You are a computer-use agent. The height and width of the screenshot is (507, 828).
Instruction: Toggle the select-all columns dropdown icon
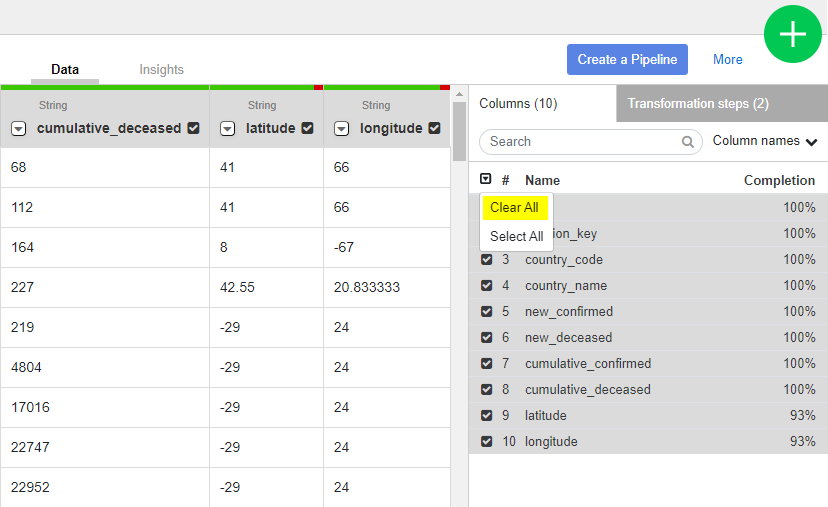point(486,180)
